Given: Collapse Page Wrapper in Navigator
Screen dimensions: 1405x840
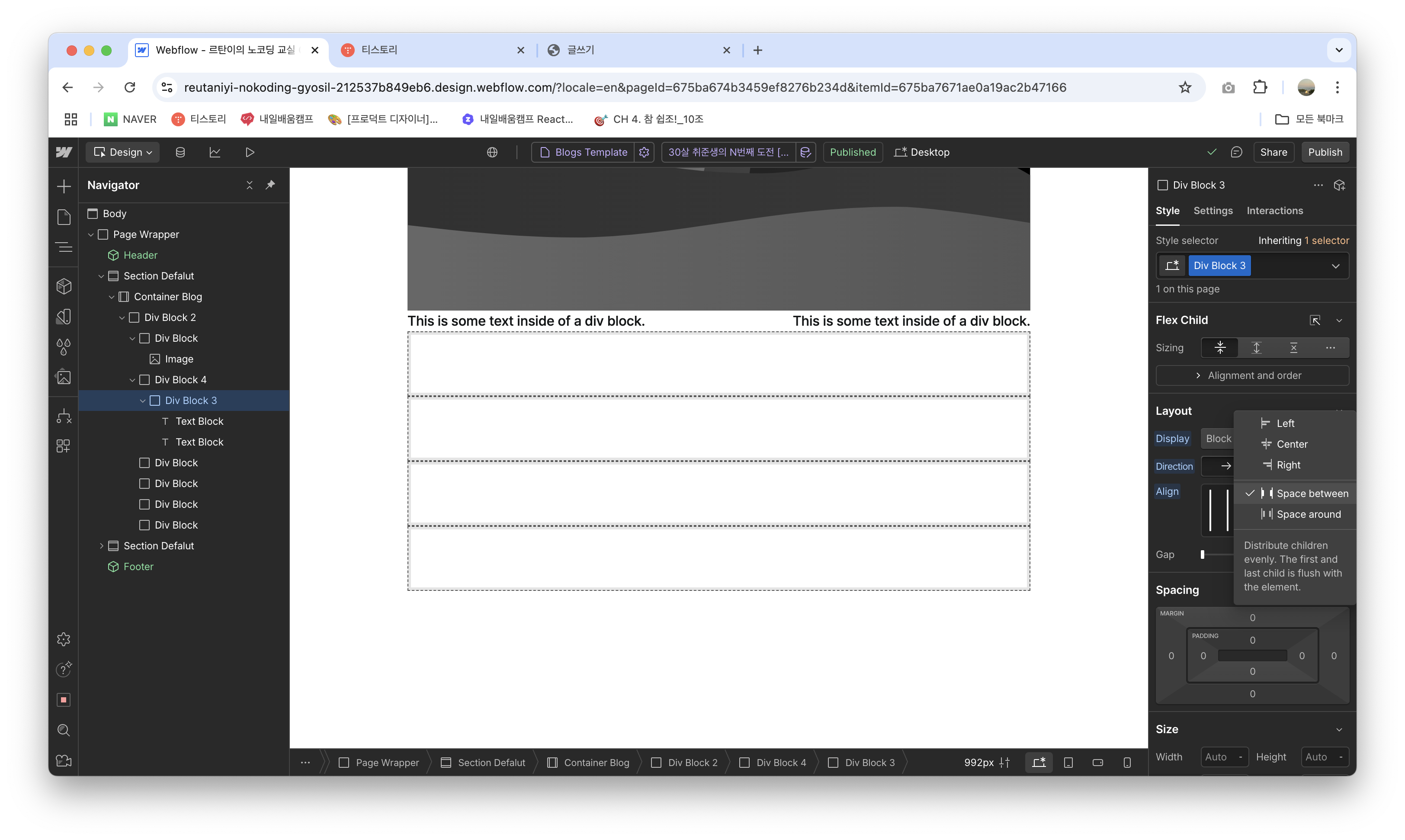Looking at the screenshot, I should pos(90,234).
